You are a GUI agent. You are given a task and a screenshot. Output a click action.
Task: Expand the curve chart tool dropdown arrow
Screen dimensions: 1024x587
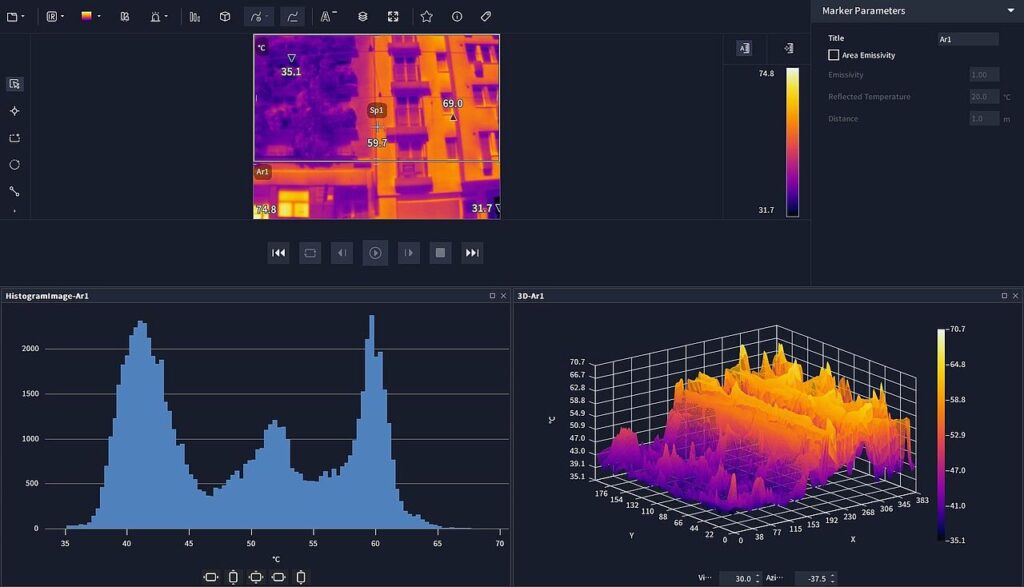tap(266, 17)
